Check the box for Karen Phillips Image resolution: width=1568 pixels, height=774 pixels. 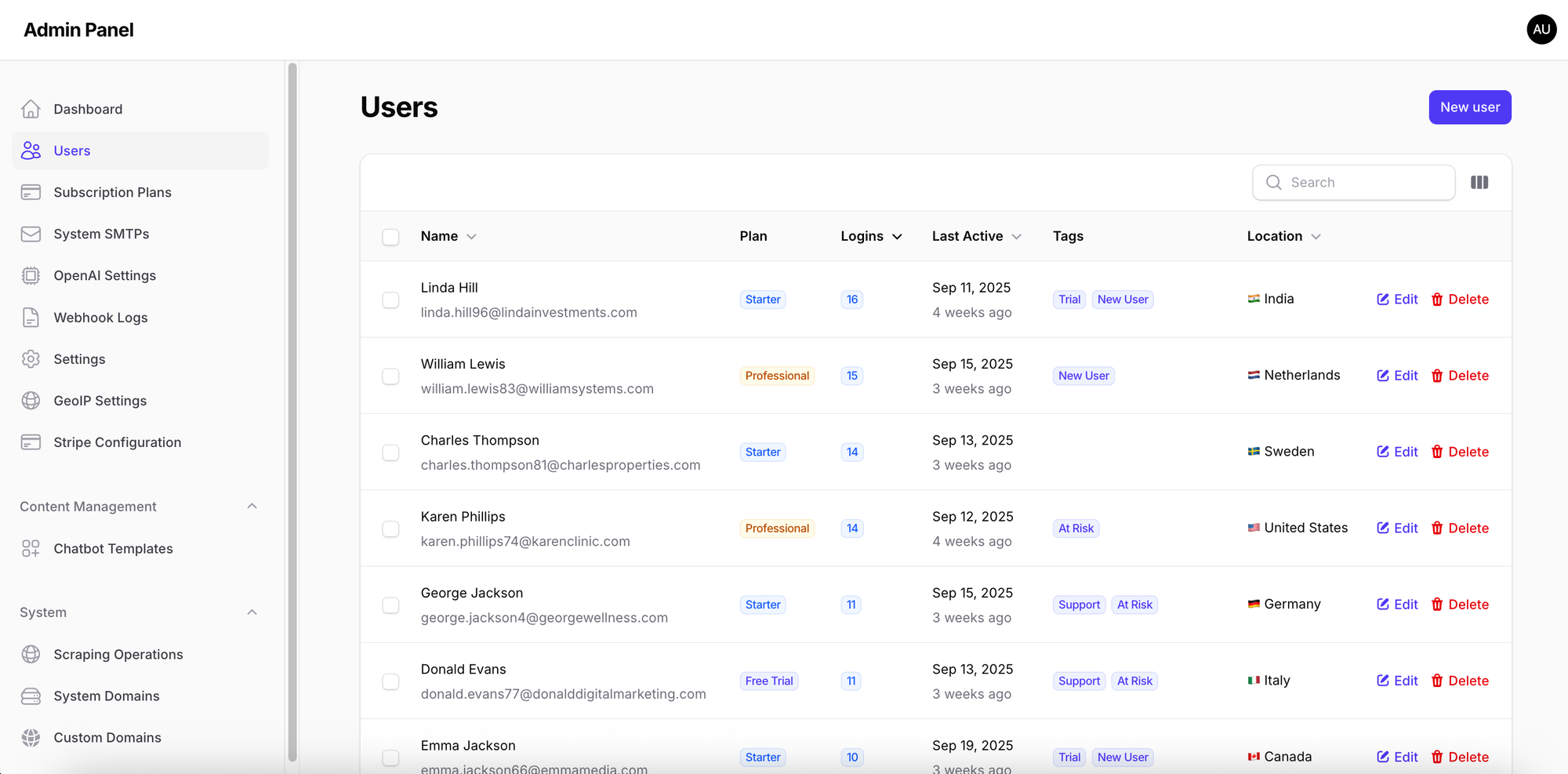390,529
